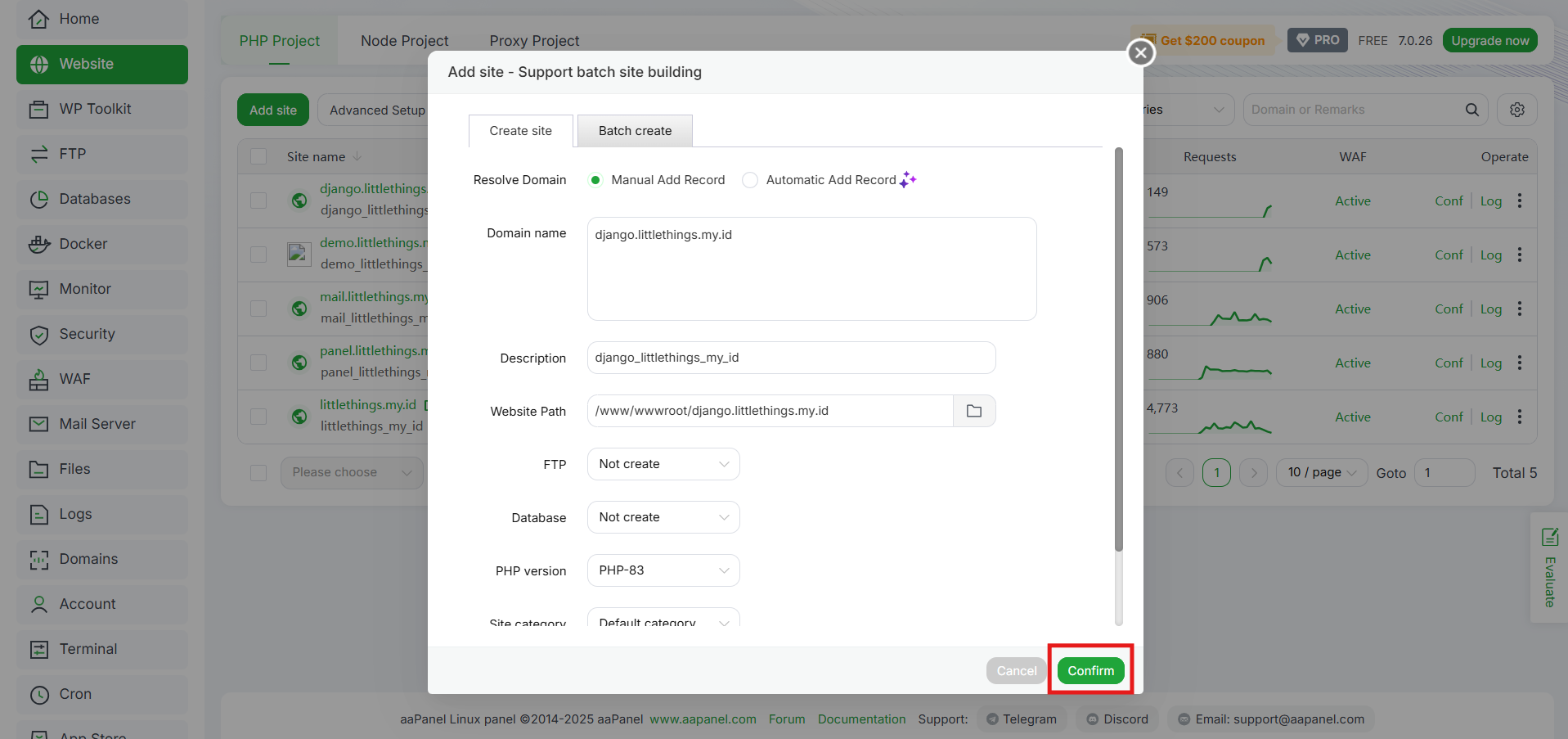Screen dimensions: 1568x739
Task: Open the FTP Not create dropdown
Action: pyautogui.click(x=663, y=464)
